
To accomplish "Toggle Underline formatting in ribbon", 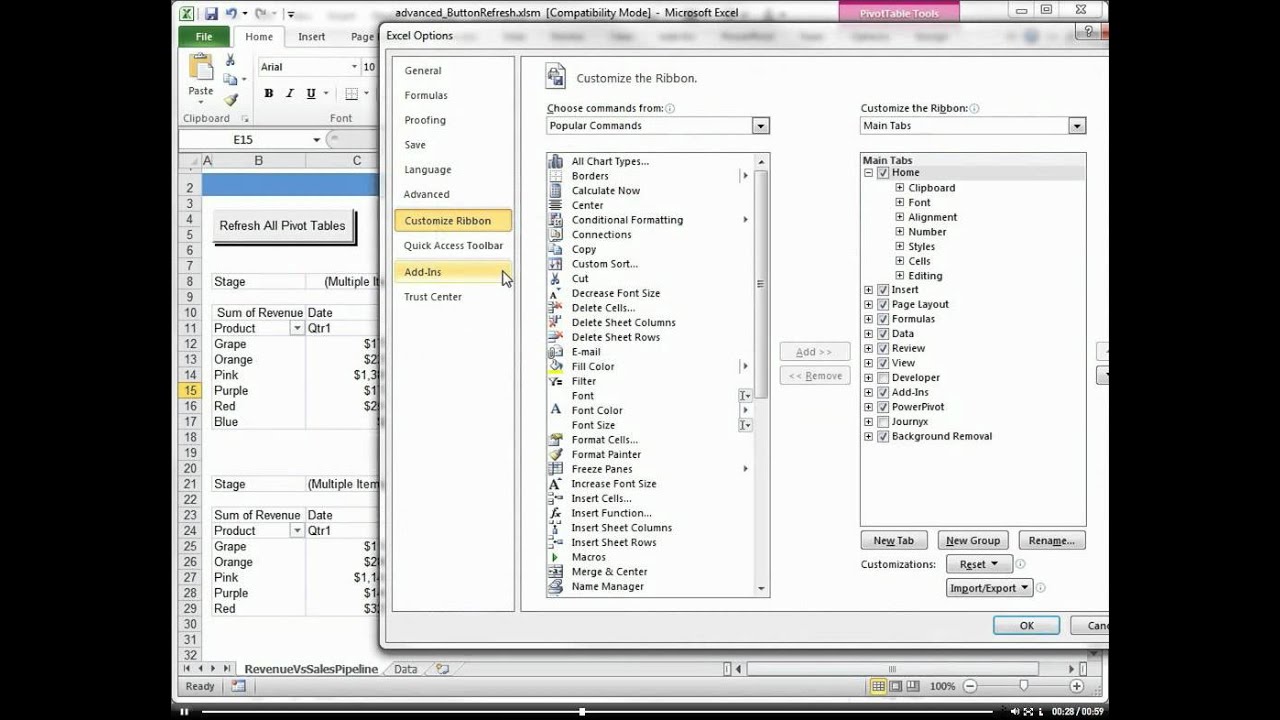I will coord(311,93).
